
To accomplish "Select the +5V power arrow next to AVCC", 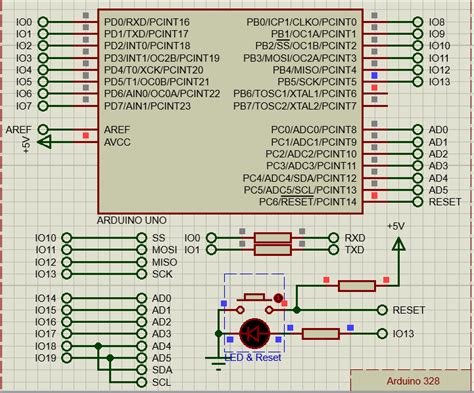I will 44,142.
